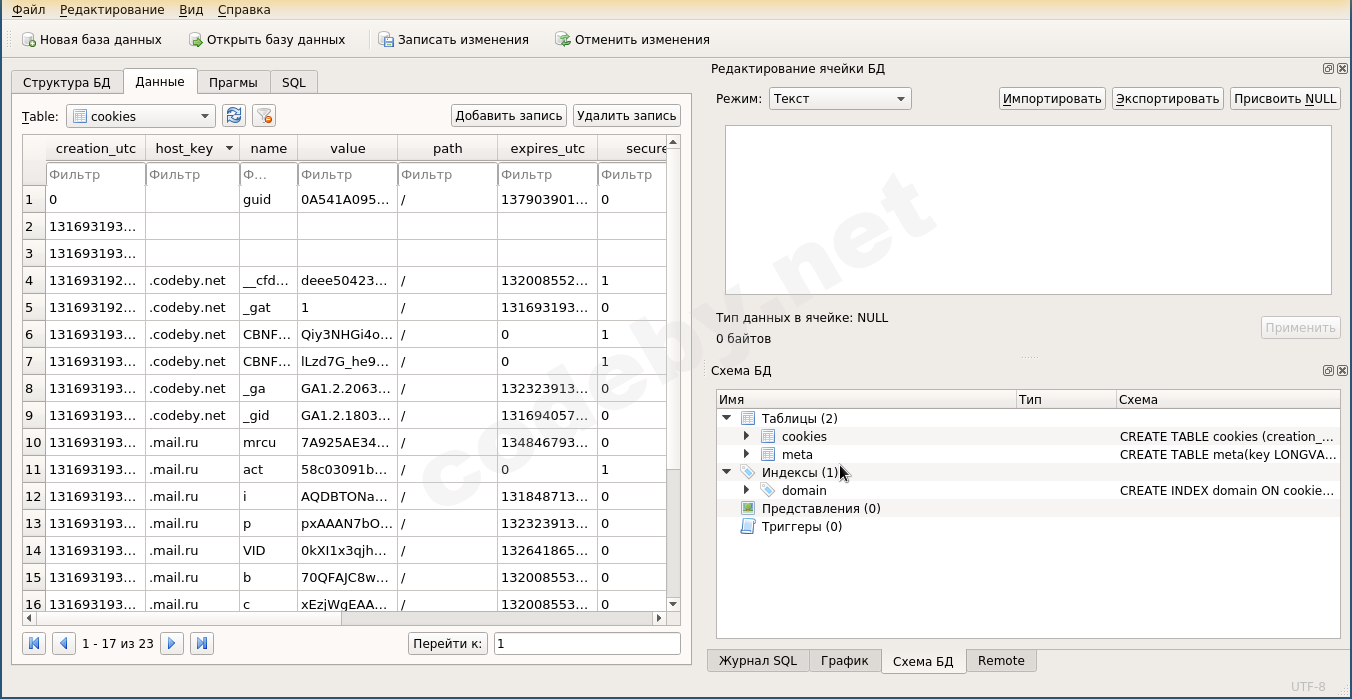Screen dimensions: 1352x699
Task: Go to the previous page of records
Action: (63, 643)
